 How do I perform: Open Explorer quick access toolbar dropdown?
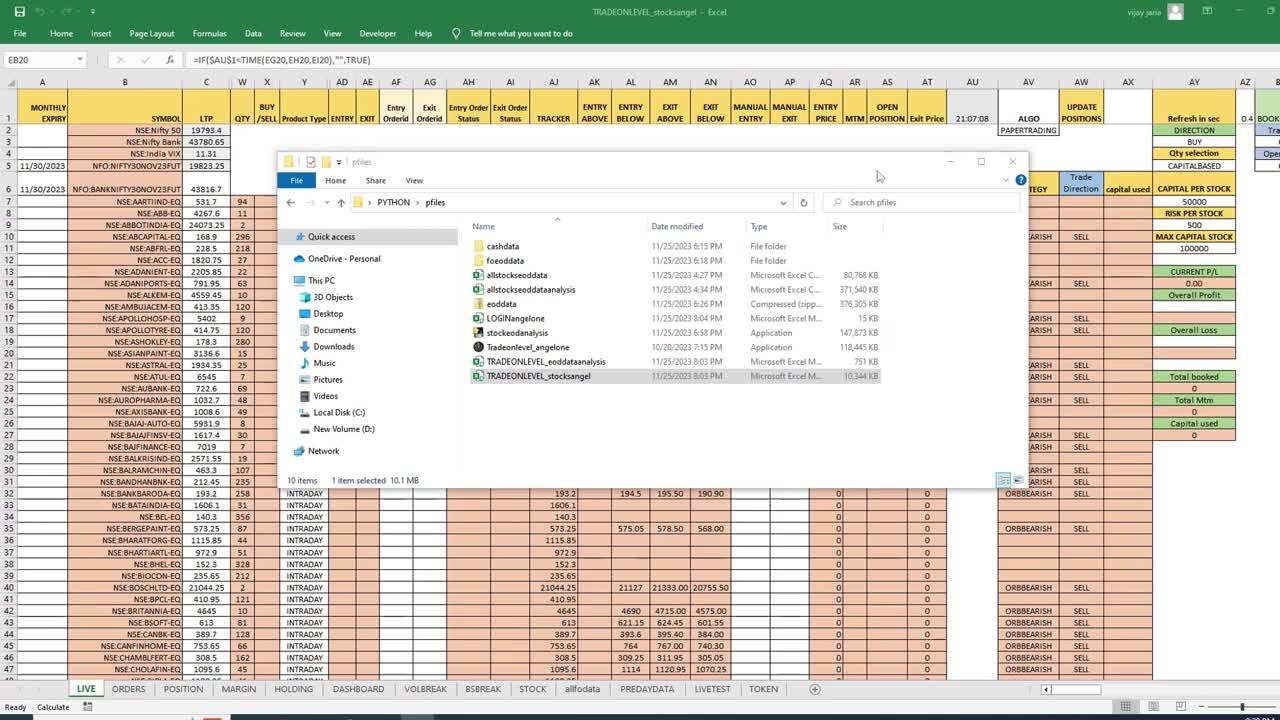[340, 162]
